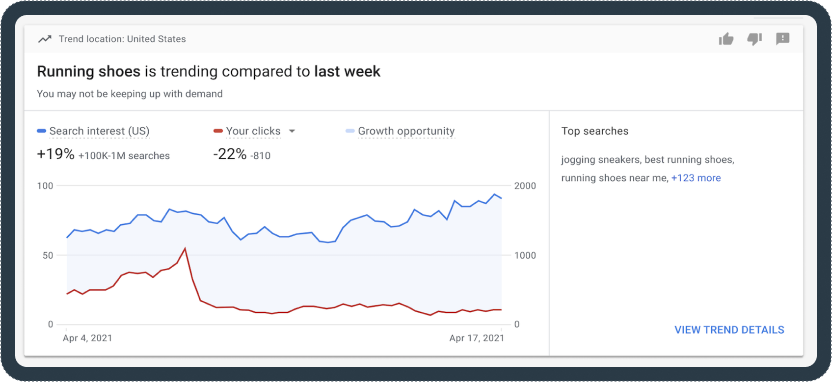This screenshot has height=382, width=832.
Task: Open the +123 more searches link
Action: pyautogui.click(x=696, y=178)
